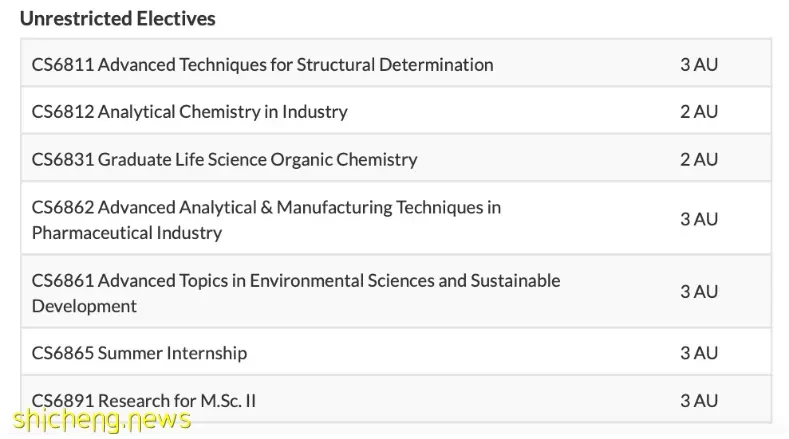Click the word Electives in the heading
Screen dimensions: 789x439
[176, 19]
